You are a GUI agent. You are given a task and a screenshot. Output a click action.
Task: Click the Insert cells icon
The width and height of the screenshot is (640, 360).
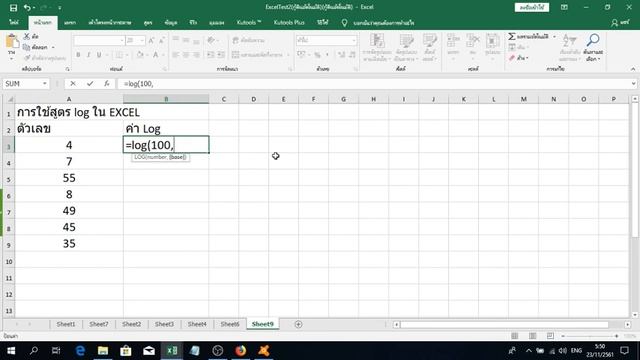coord(453,41)
